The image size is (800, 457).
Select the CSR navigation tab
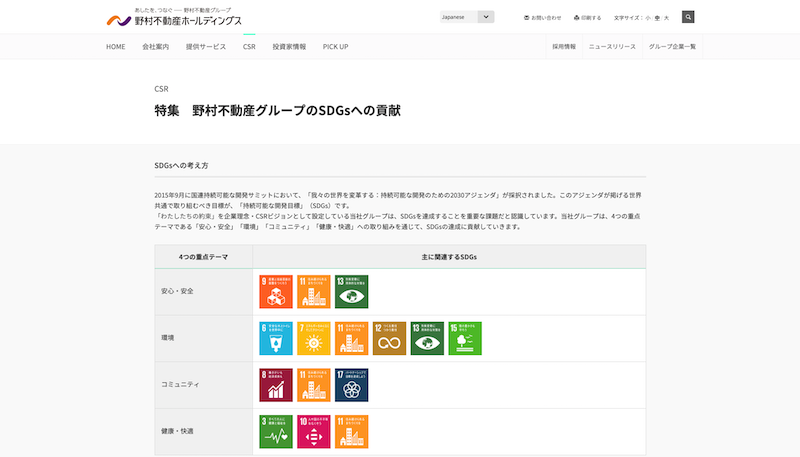(x=249, y=46)
